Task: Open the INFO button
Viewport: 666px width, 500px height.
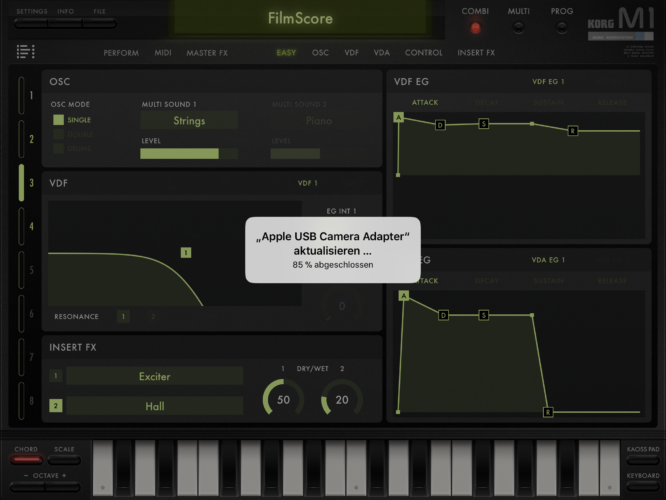Action: point(65,24)
